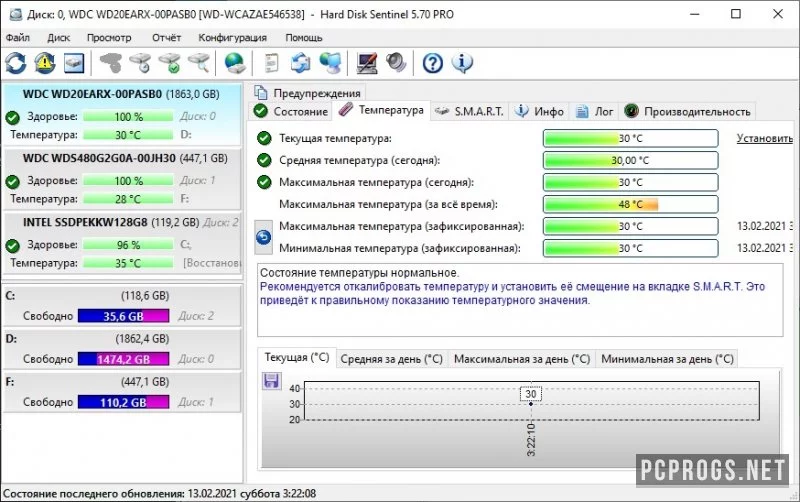The image size is (800, 502).
Task: Select the Максимальная за день (°C) chart tab
Action: 522,359
